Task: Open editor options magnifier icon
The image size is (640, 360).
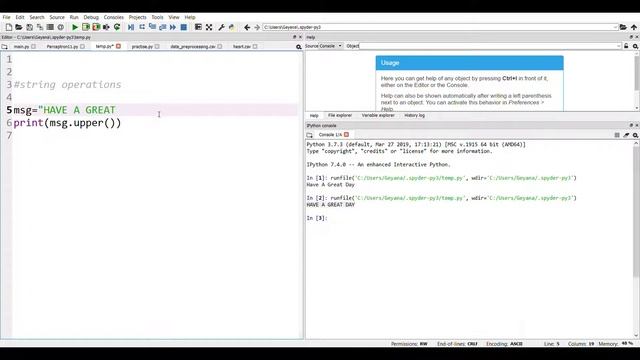Action: 299,47
